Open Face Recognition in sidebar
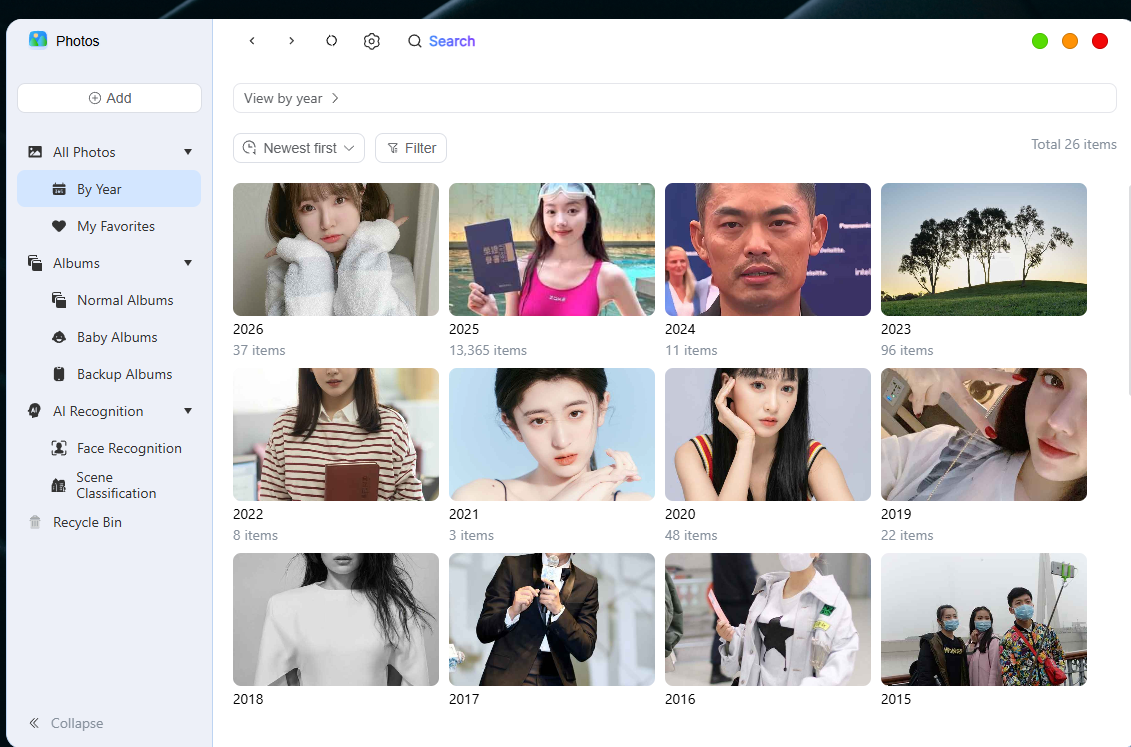This screenshot has width=1131, height=747. point(109,448)
